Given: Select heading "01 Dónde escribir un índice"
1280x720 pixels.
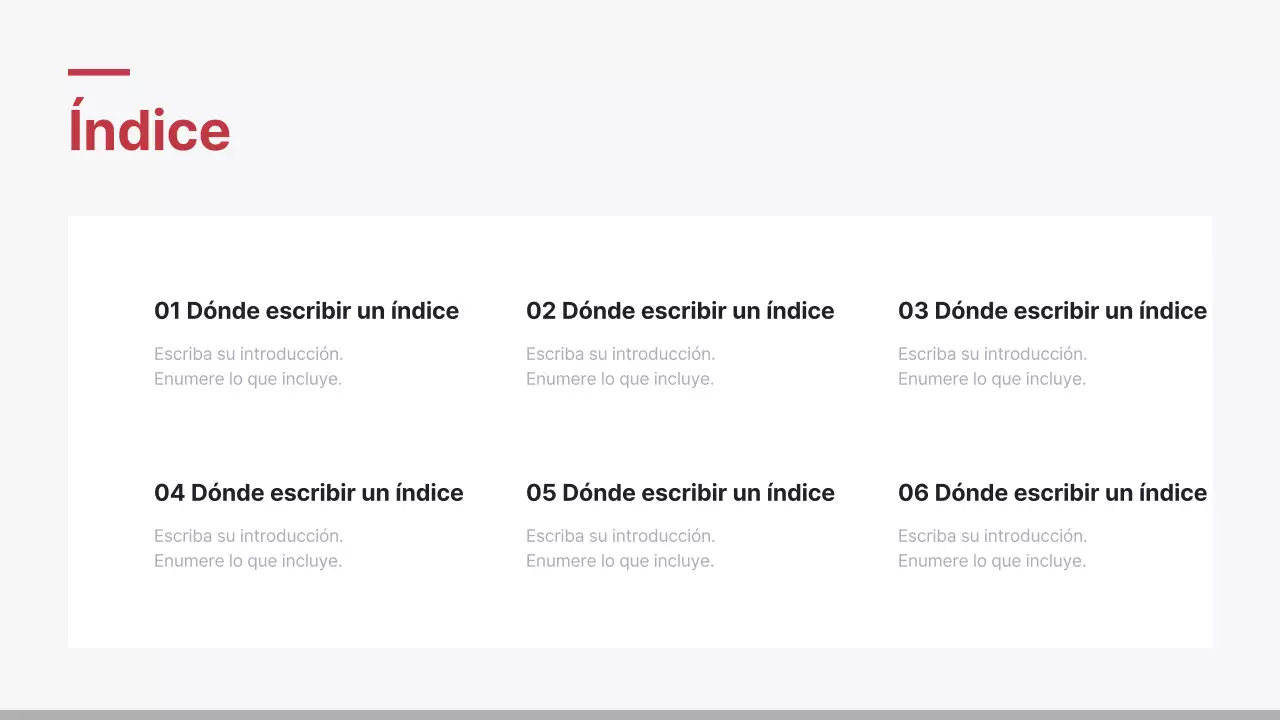Looking at the screenshot, I should click(x=306, y=311).
